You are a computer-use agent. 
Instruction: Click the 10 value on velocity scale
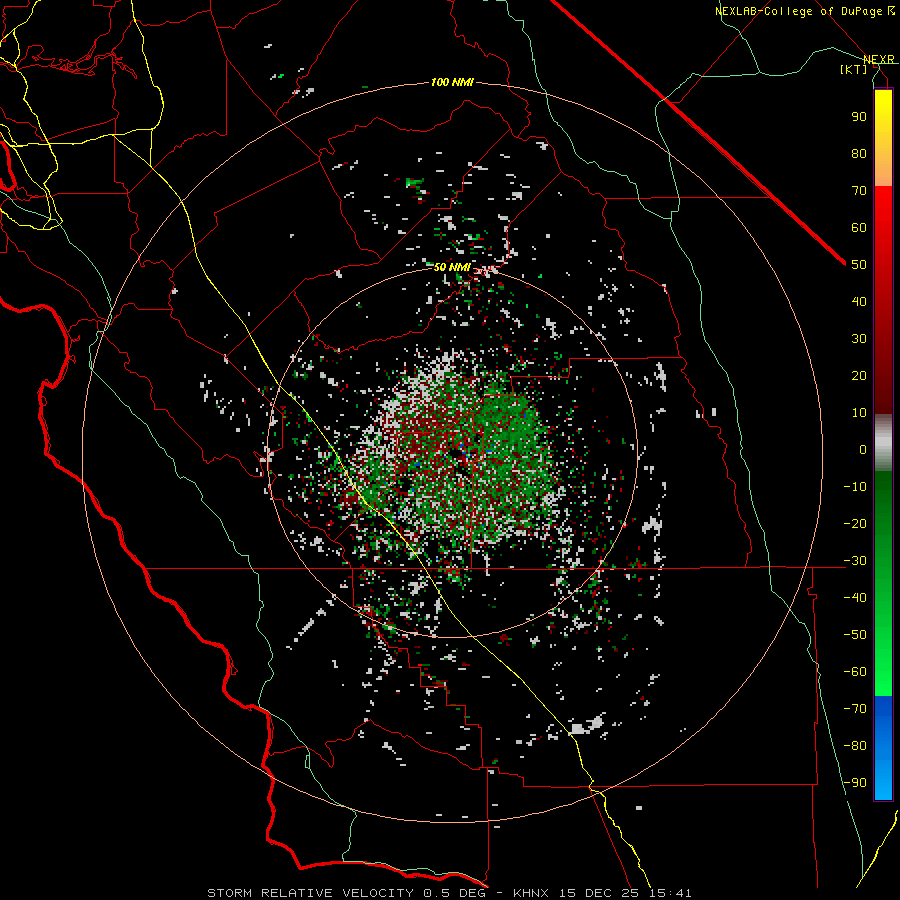(x=859, y=413)
